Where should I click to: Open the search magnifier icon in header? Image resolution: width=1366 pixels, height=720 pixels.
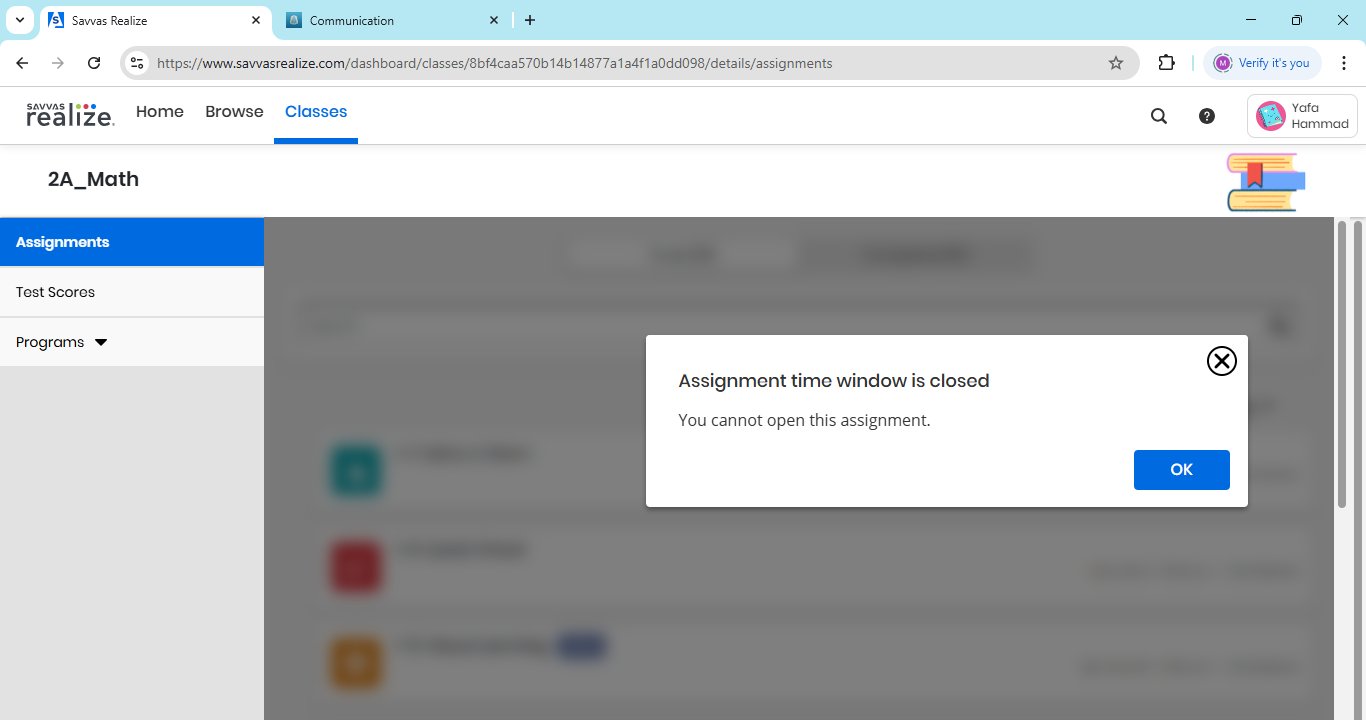(x=1158, y=116)
